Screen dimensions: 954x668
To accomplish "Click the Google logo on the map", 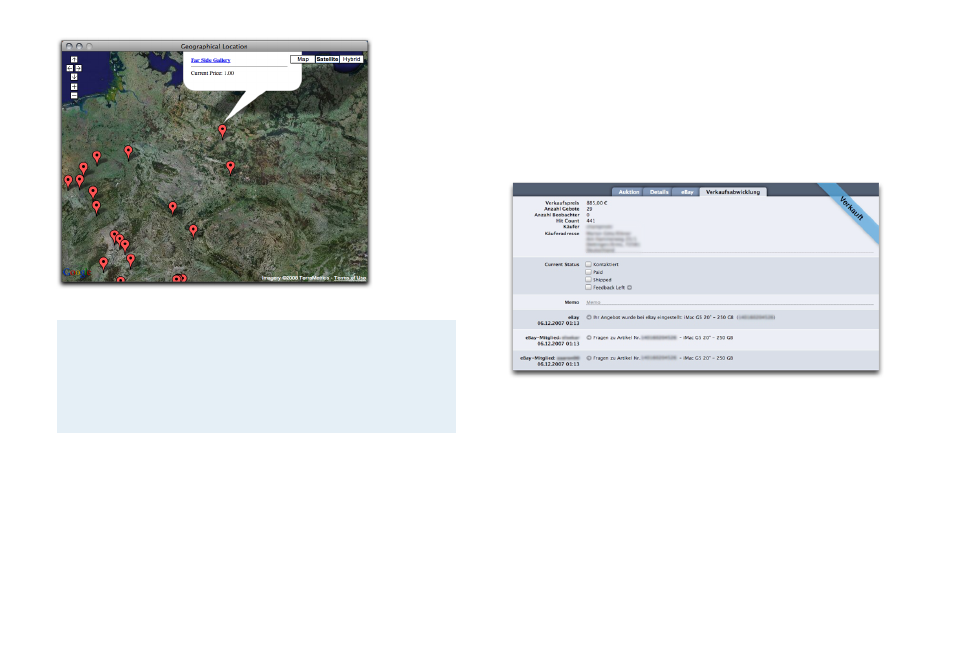I will (x=77, y=273).
